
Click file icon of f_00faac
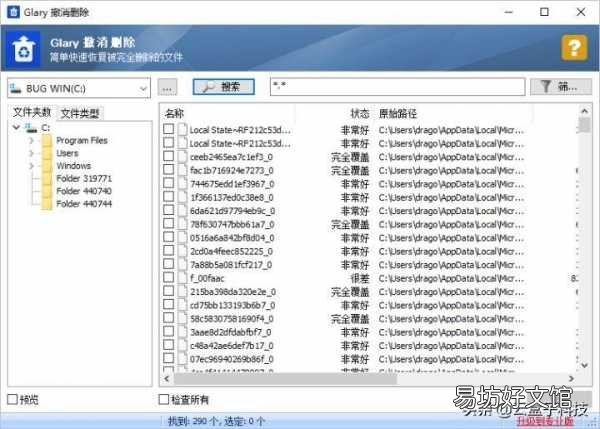(183, 278)
